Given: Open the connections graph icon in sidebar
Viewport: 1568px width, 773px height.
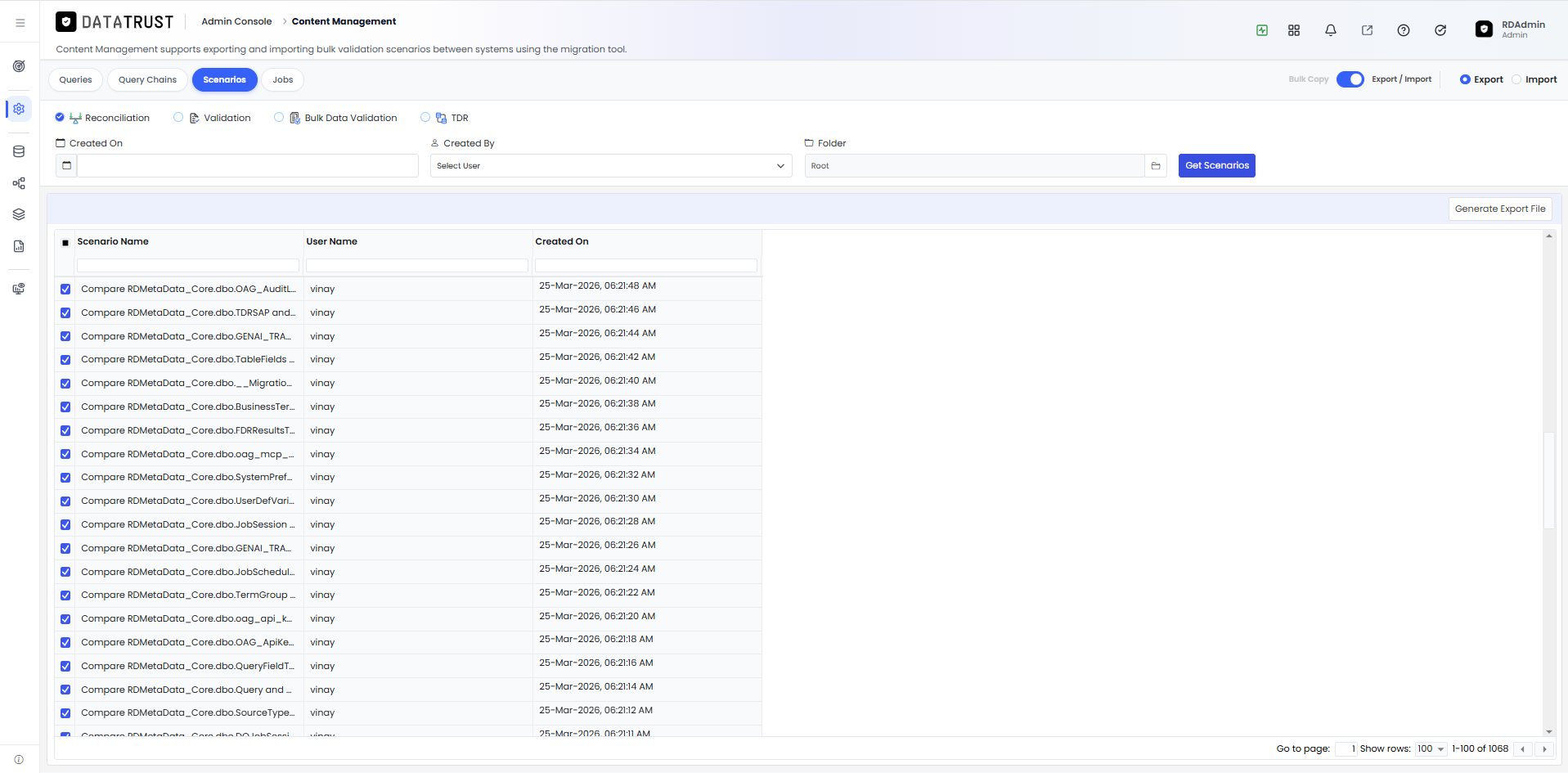Looking at the screenshot, I should click(19, 183).
